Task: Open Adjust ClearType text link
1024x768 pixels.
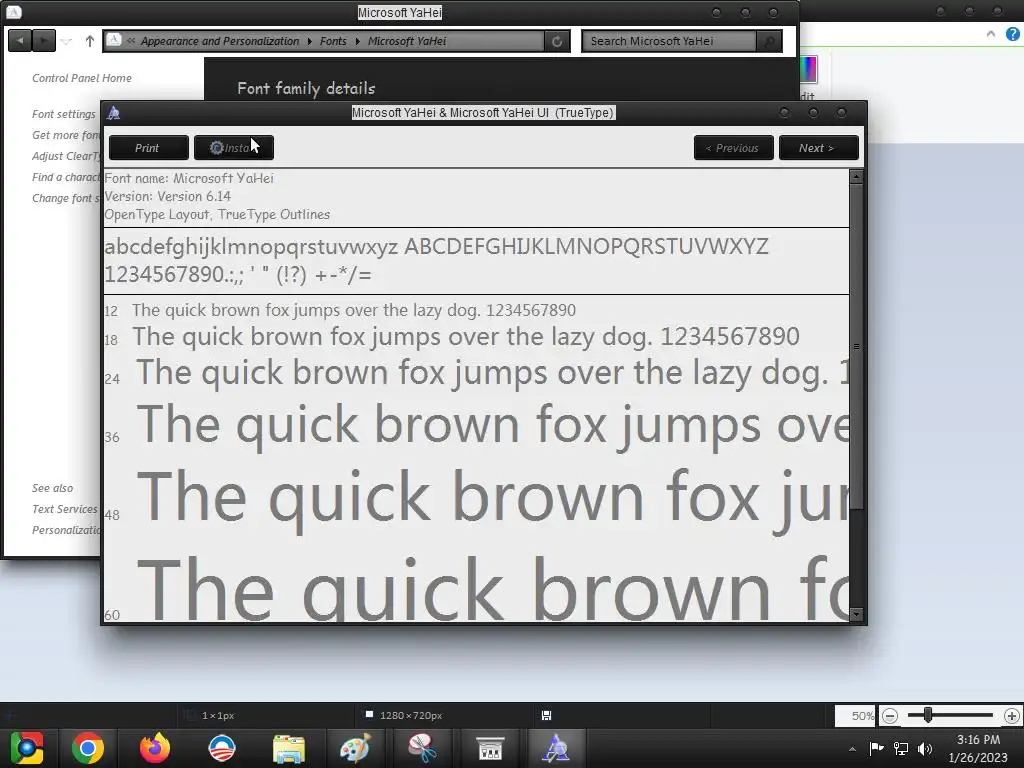Action: point(65,155)
